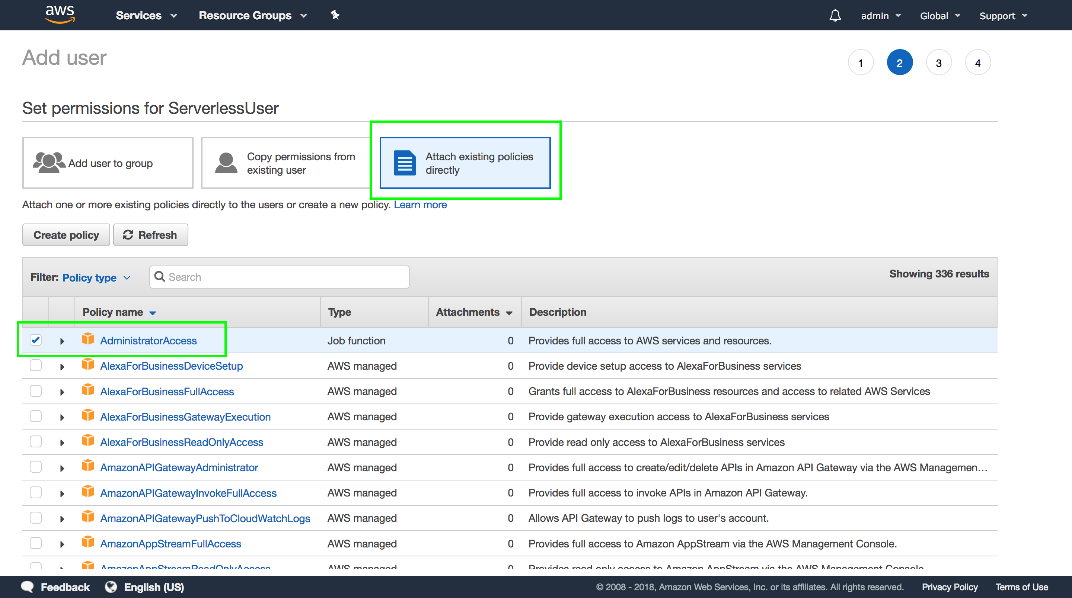Click the Copy permissions from existing user icon
Viewport: 1072px width, 598px height.
[228, 163]
